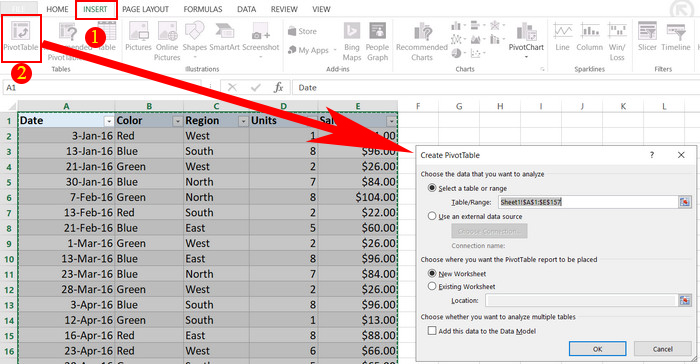
Task: Click the People Graph add-in
Action: click(377, 41)
